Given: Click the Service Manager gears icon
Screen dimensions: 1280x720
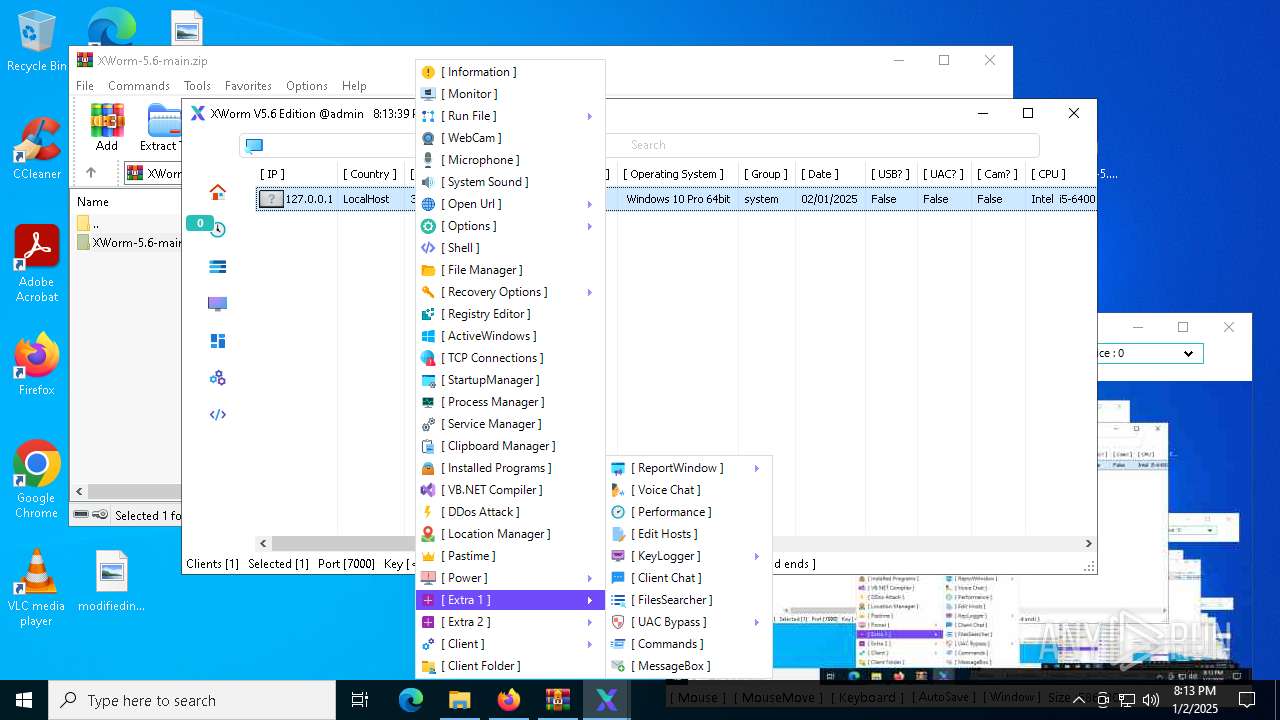Looking at the screenshot, I should pos(428,424).
